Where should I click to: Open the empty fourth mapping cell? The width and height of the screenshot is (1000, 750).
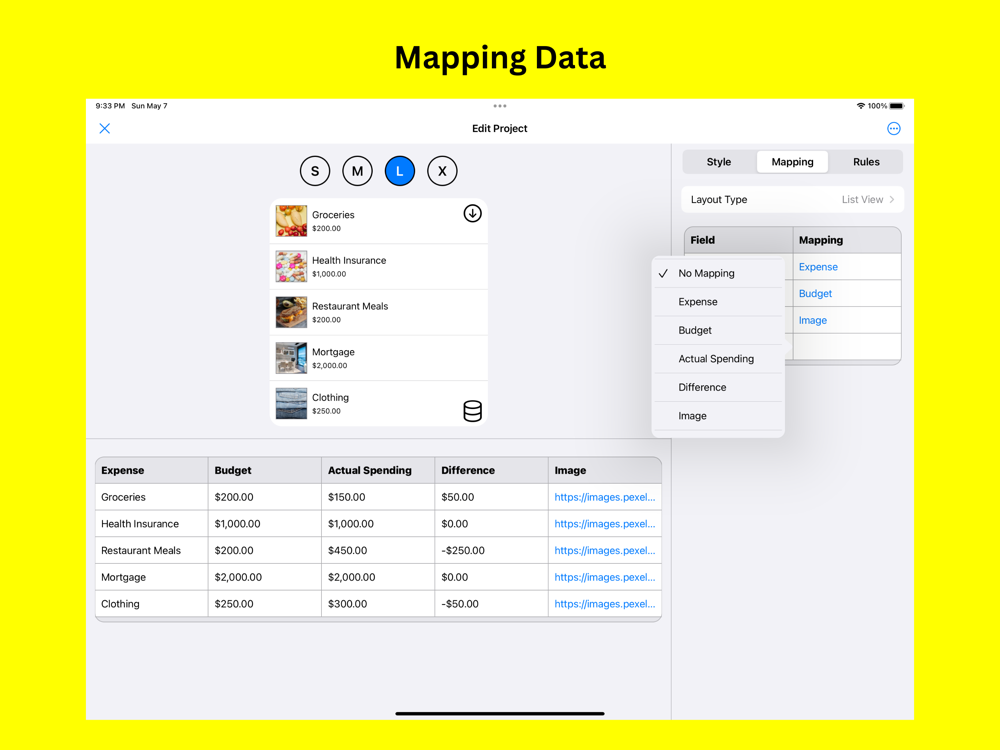847,347
